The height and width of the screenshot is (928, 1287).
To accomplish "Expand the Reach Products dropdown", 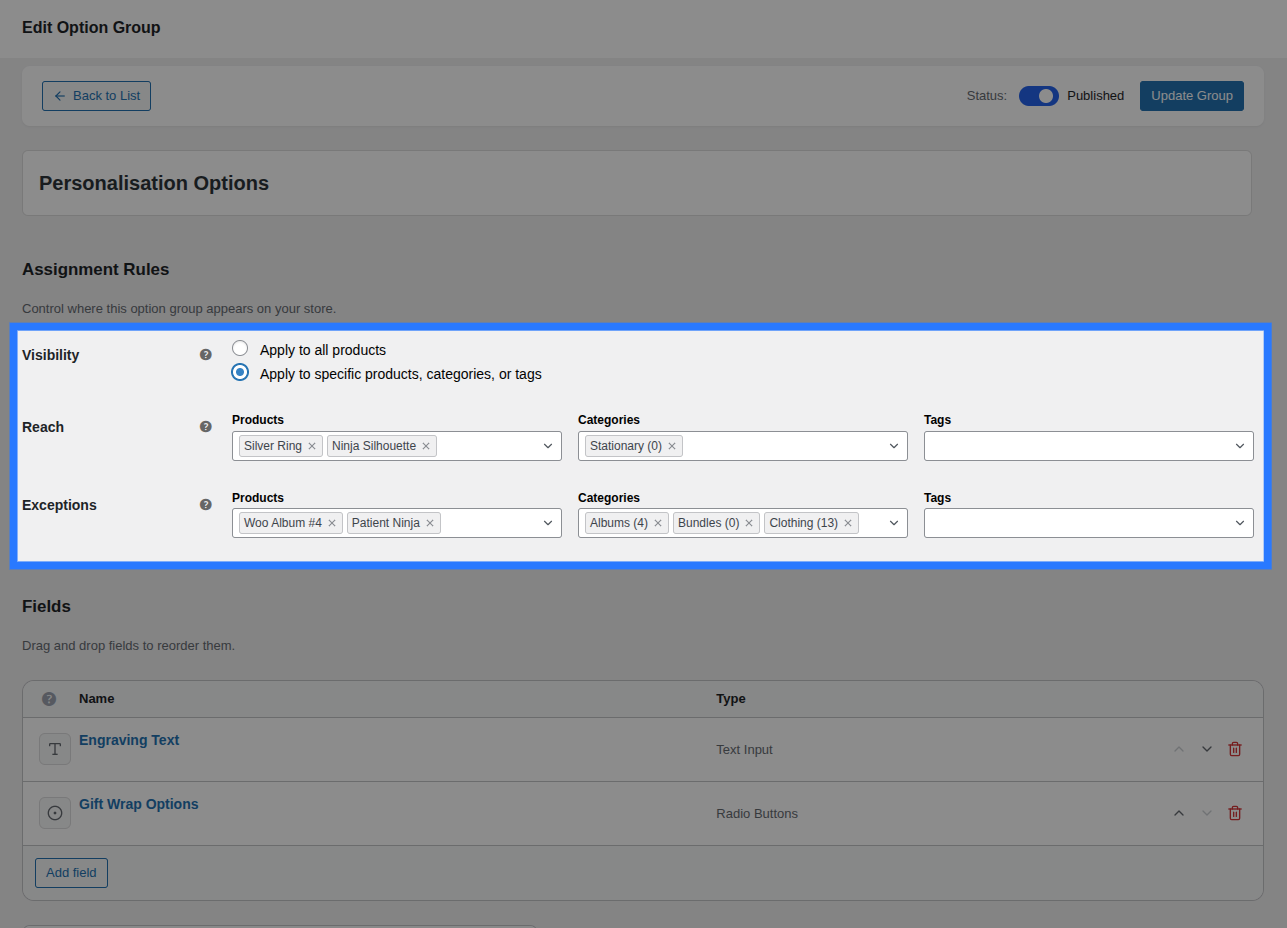I will (548, 446).
